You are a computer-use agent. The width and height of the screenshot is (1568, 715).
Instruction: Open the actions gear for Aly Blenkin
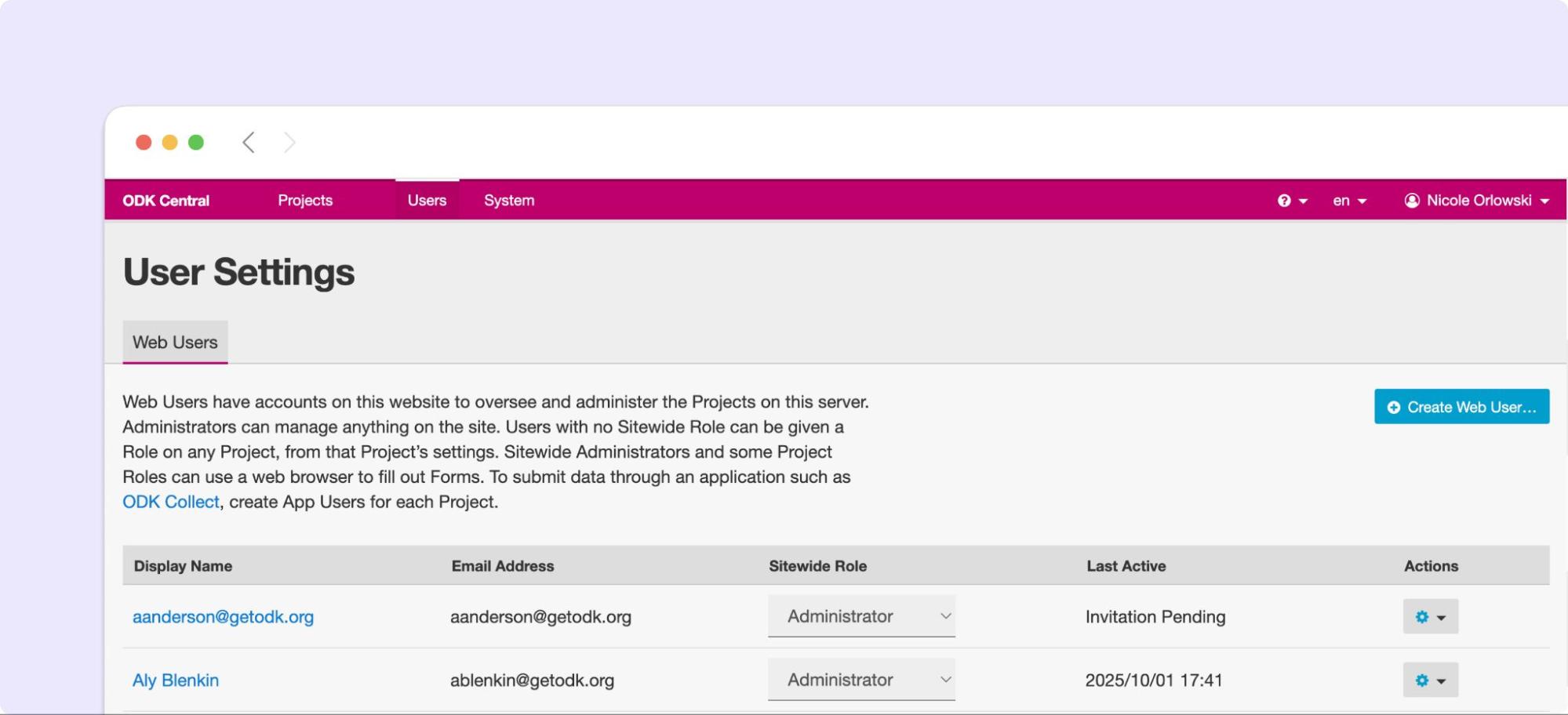pyautogui.click(x=1429, y=680)
